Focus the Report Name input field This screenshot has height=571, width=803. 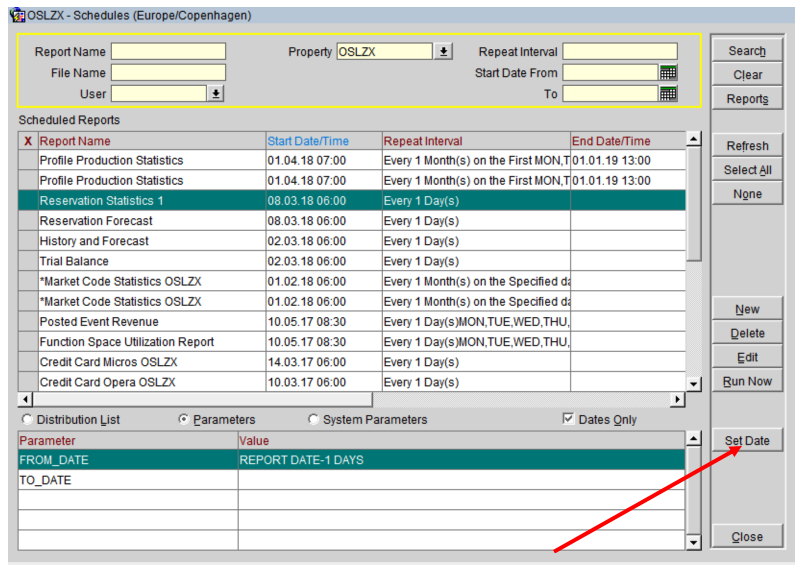(x=168, y=52)
